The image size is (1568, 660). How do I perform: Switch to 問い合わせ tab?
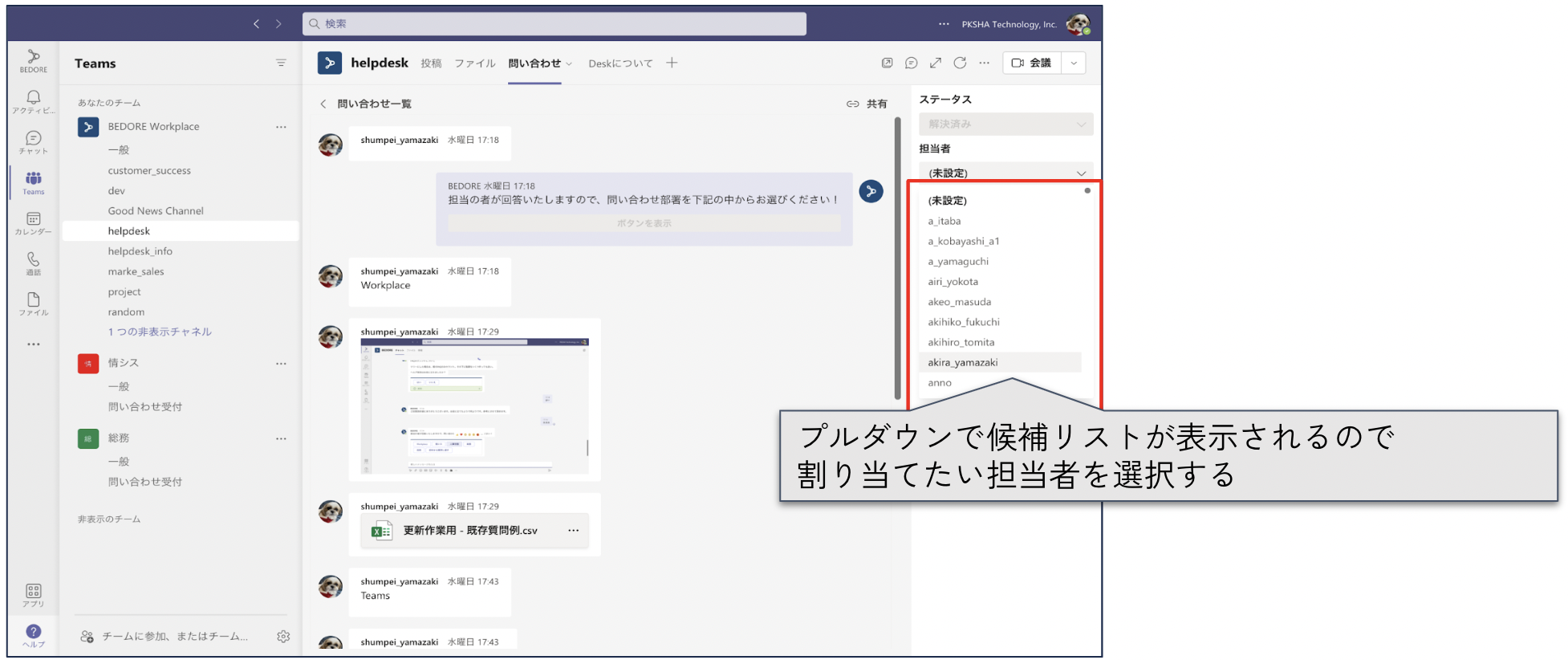point(534,63)
